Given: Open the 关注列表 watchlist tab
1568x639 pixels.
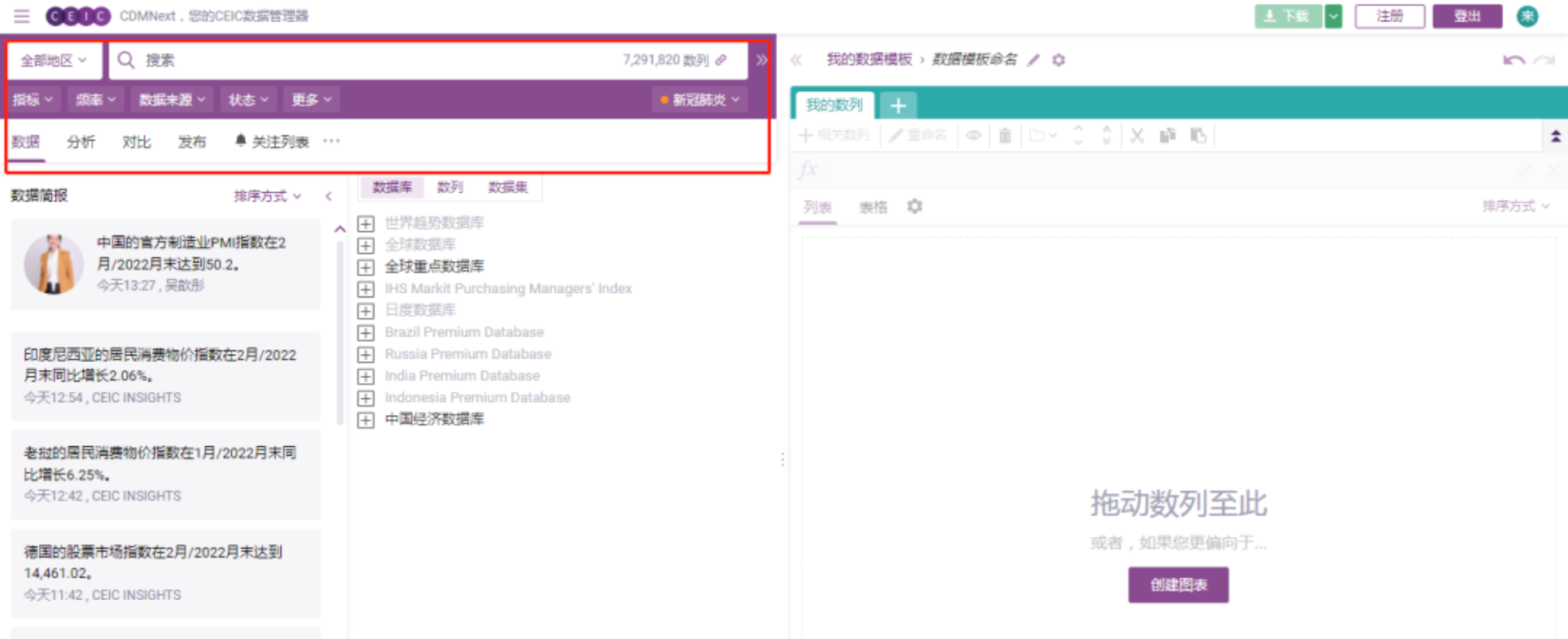Looking at the screenshot, I should tap(272, 142).
